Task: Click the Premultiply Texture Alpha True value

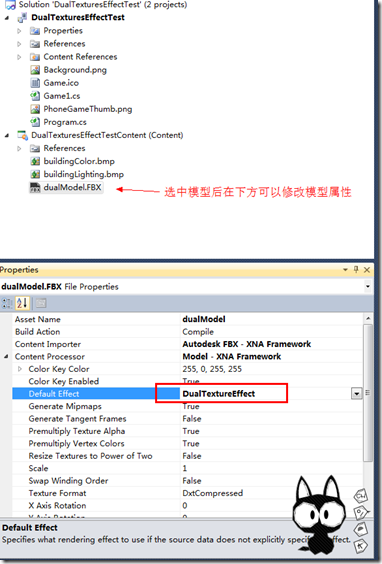Action: point(191,431)
